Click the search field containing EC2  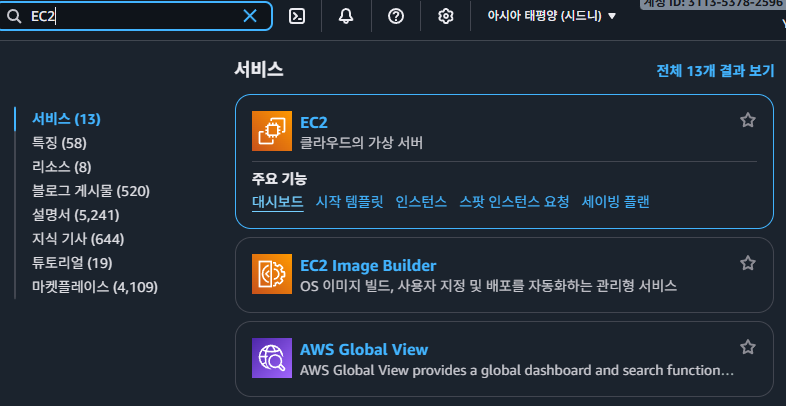pyautogui.click(x=135, y=16)
